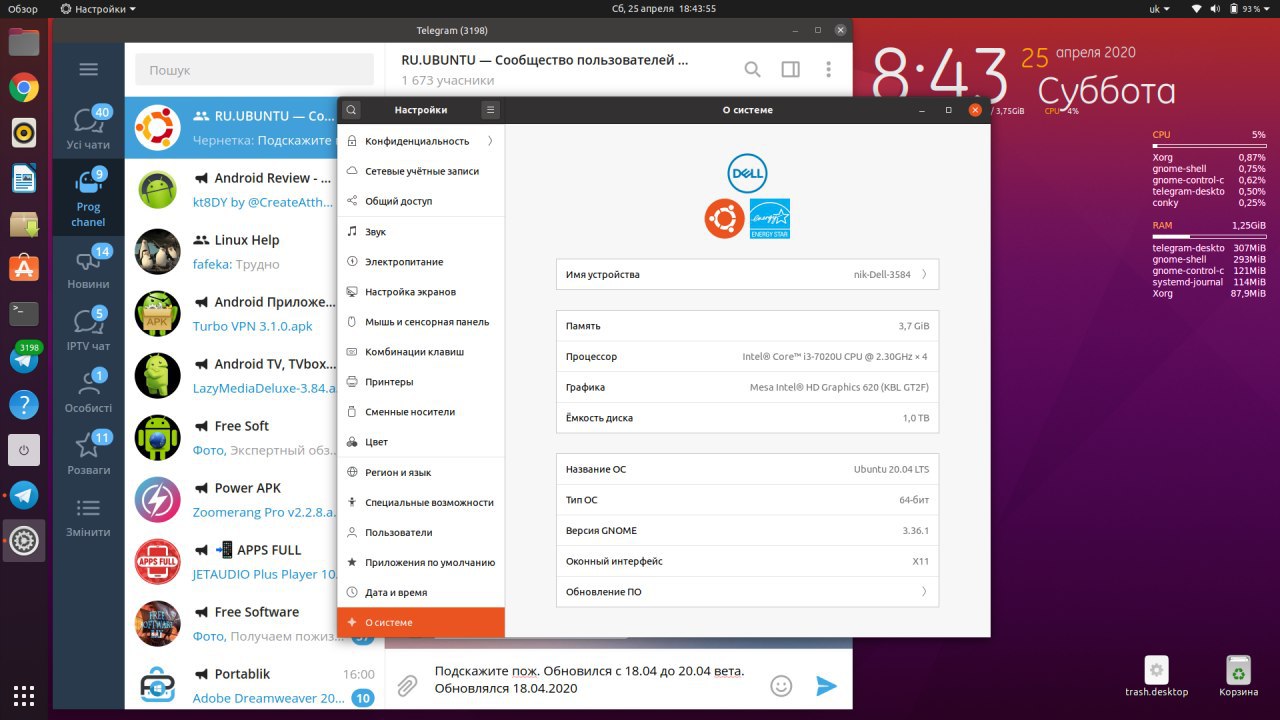Open RU.UBUNTU chat in list
Screen dimensions: 1280x720
tap(231, 128)
